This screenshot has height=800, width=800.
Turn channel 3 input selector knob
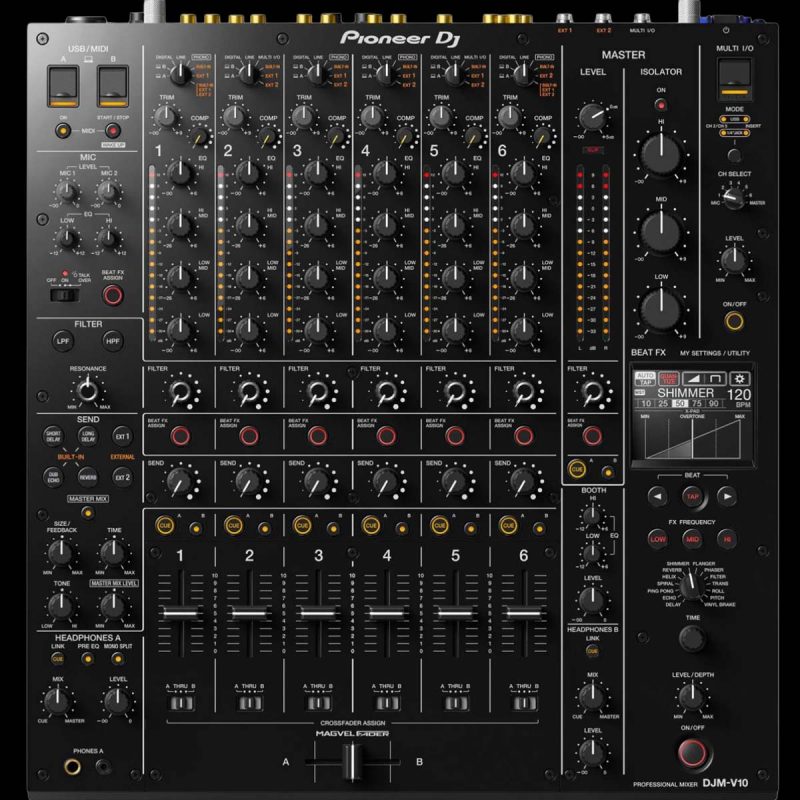point(317,74)
